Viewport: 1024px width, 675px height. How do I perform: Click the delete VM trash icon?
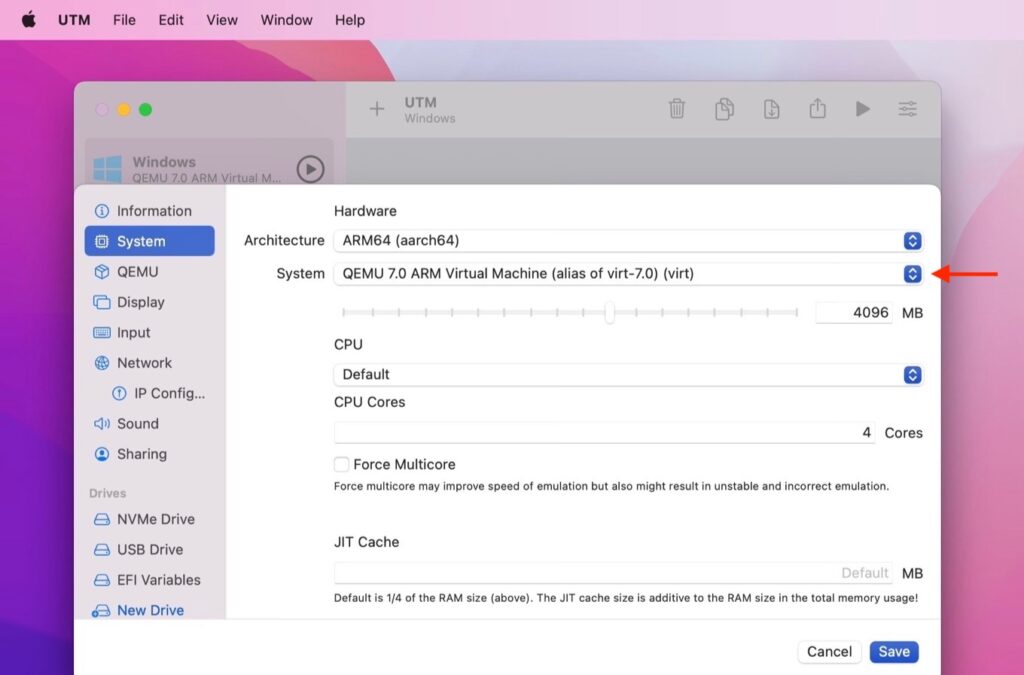(677, 110)
